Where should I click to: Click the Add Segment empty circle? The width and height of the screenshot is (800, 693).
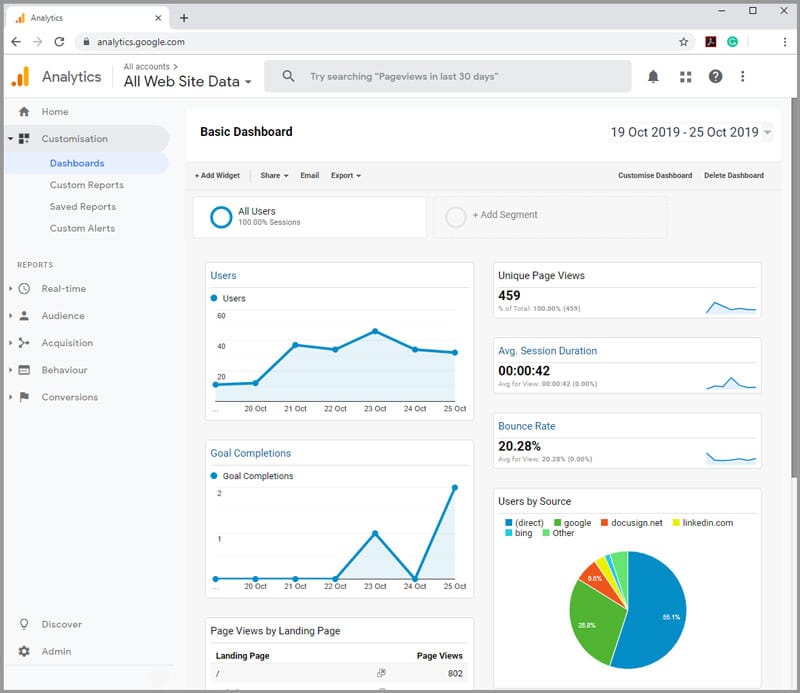(x=456, y=217)
